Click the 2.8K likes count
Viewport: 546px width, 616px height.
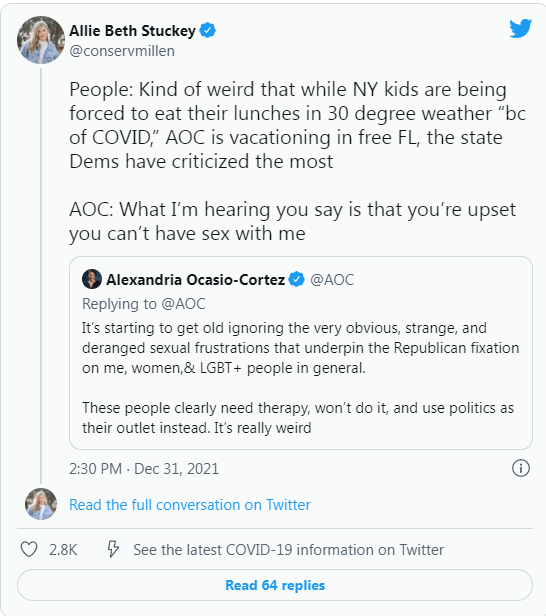coord(63,550)
